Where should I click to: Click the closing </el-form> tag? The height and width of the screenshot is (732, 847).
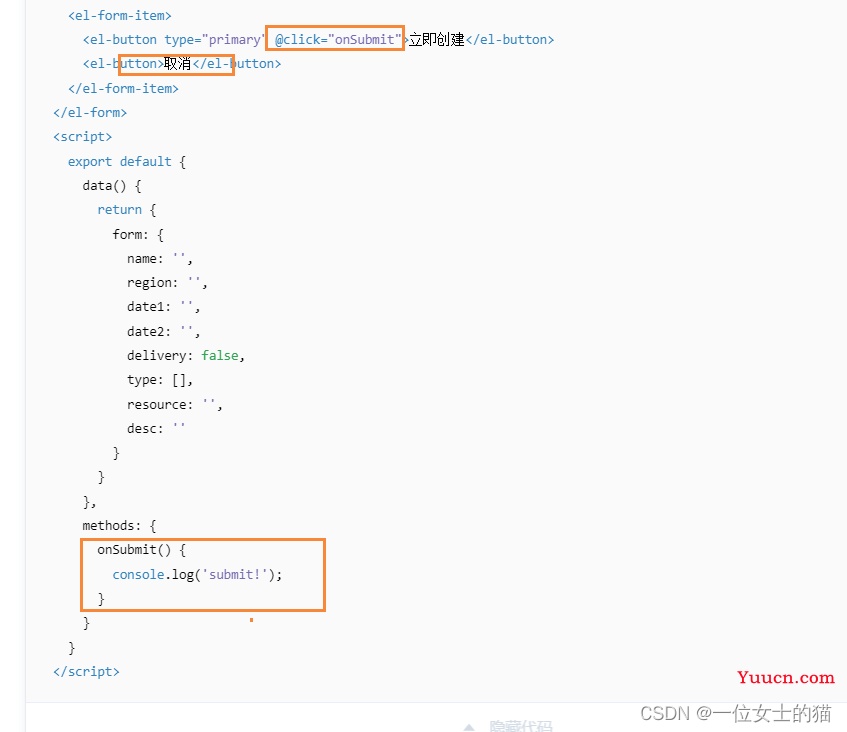90,112
